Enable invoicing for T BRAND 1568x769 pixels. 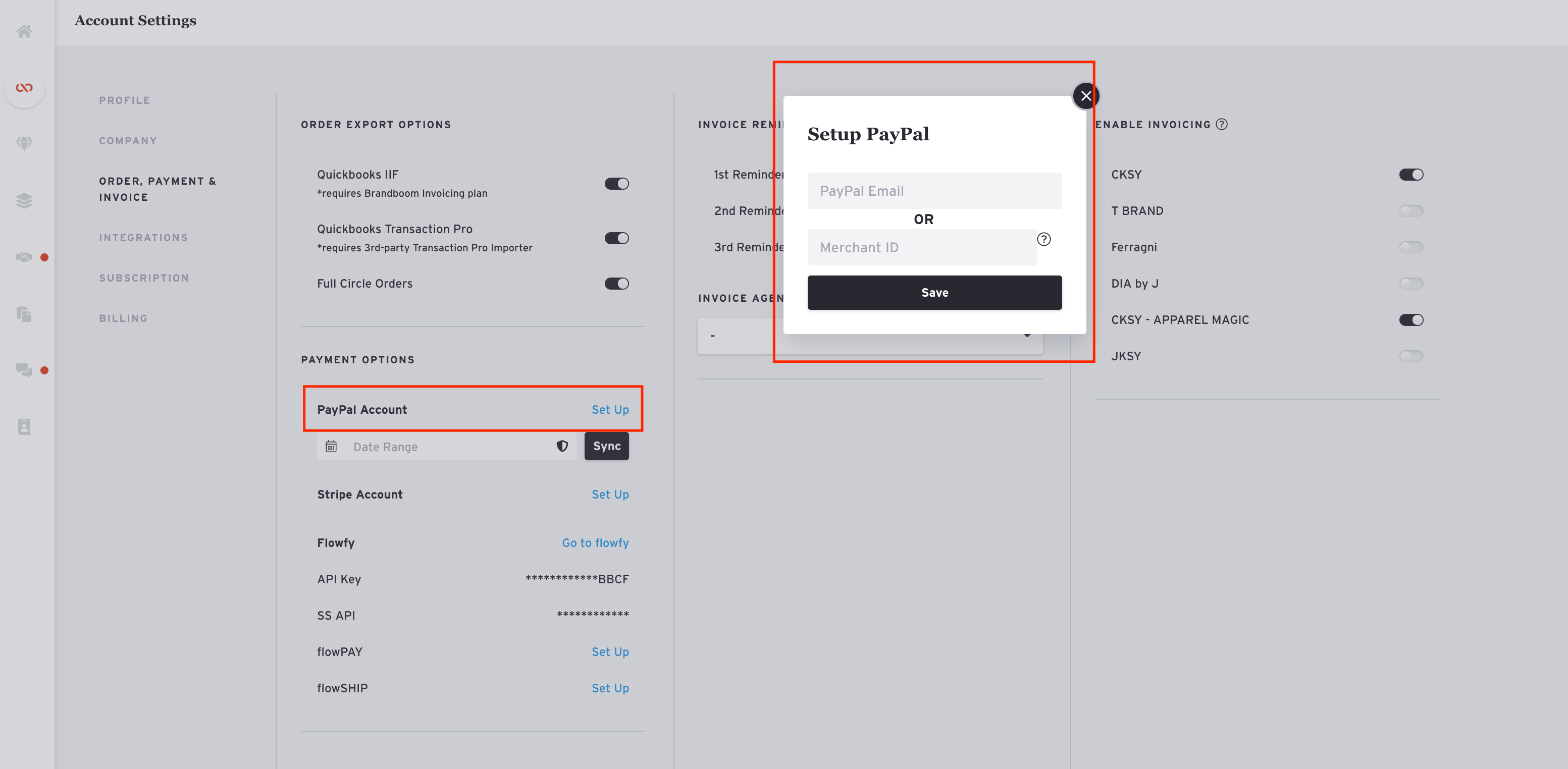point(1411,211)
